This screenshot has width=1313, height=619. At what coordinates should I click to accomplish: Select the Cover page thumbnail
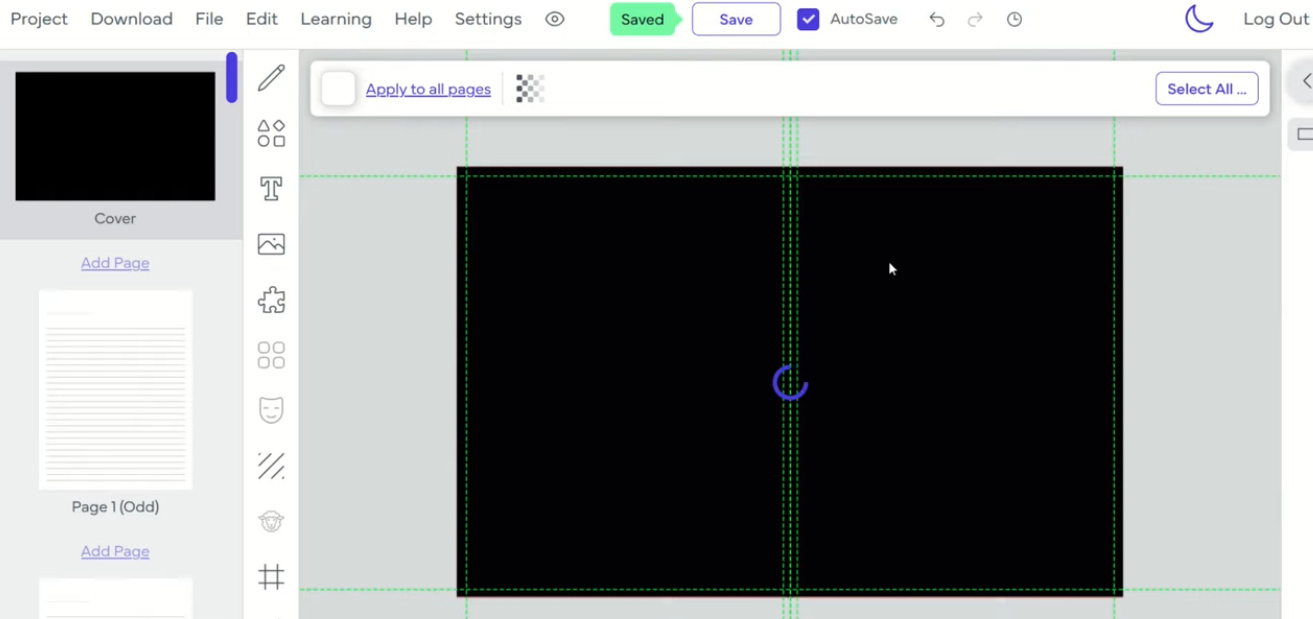click(115, 136)
